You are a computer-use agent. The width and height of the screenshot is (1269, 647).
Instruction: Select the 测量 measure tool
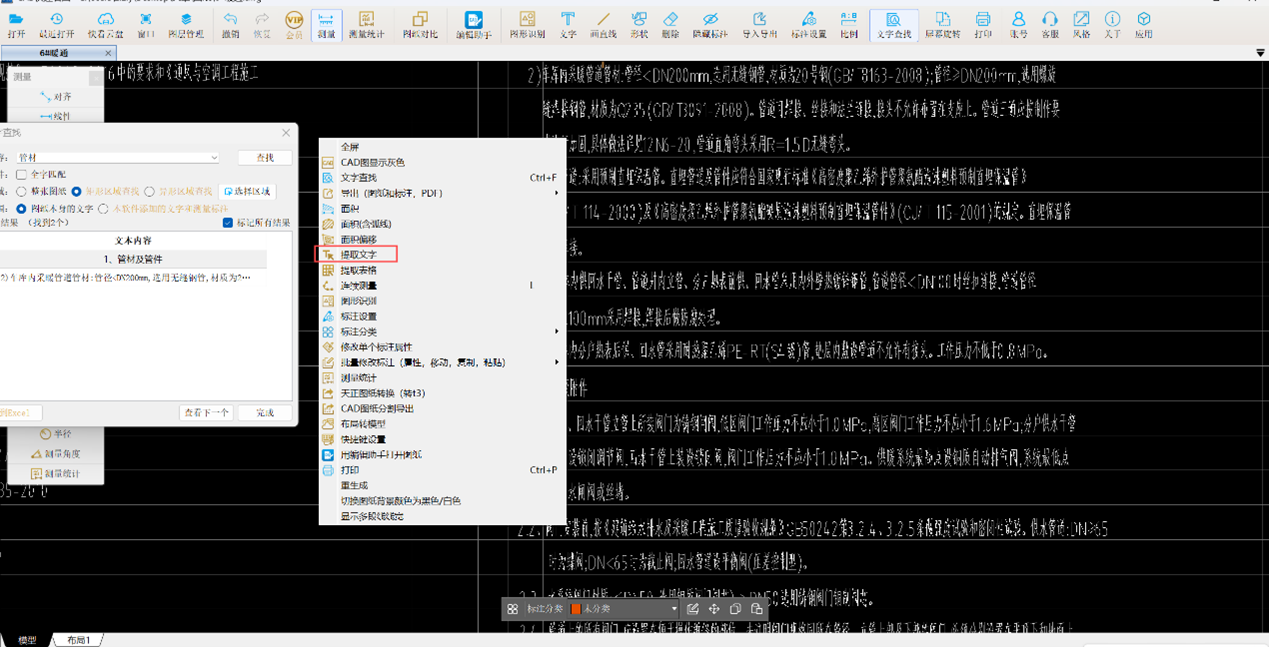tap(326, 24)
